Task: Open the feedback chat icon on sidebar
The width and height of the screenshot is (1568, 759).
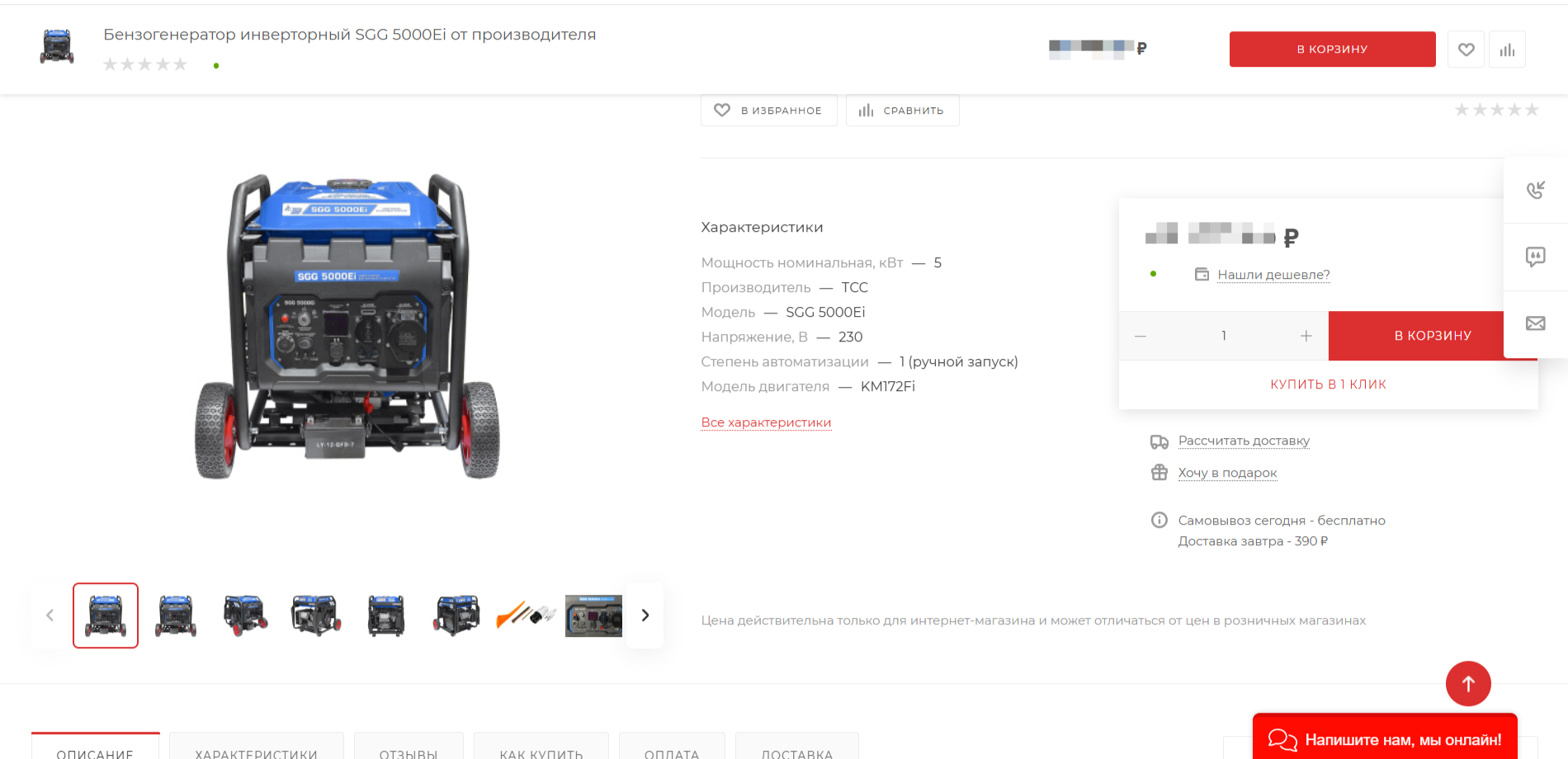Action: 1535,257
